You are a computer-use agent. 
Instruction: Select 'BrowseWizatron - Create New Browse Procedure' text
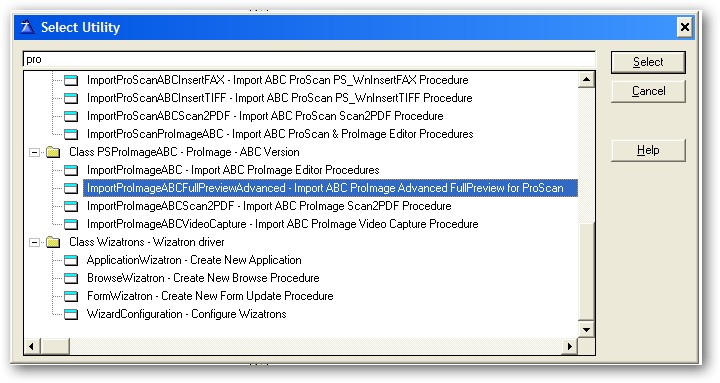pyautogui.click(x=203, y=278)
